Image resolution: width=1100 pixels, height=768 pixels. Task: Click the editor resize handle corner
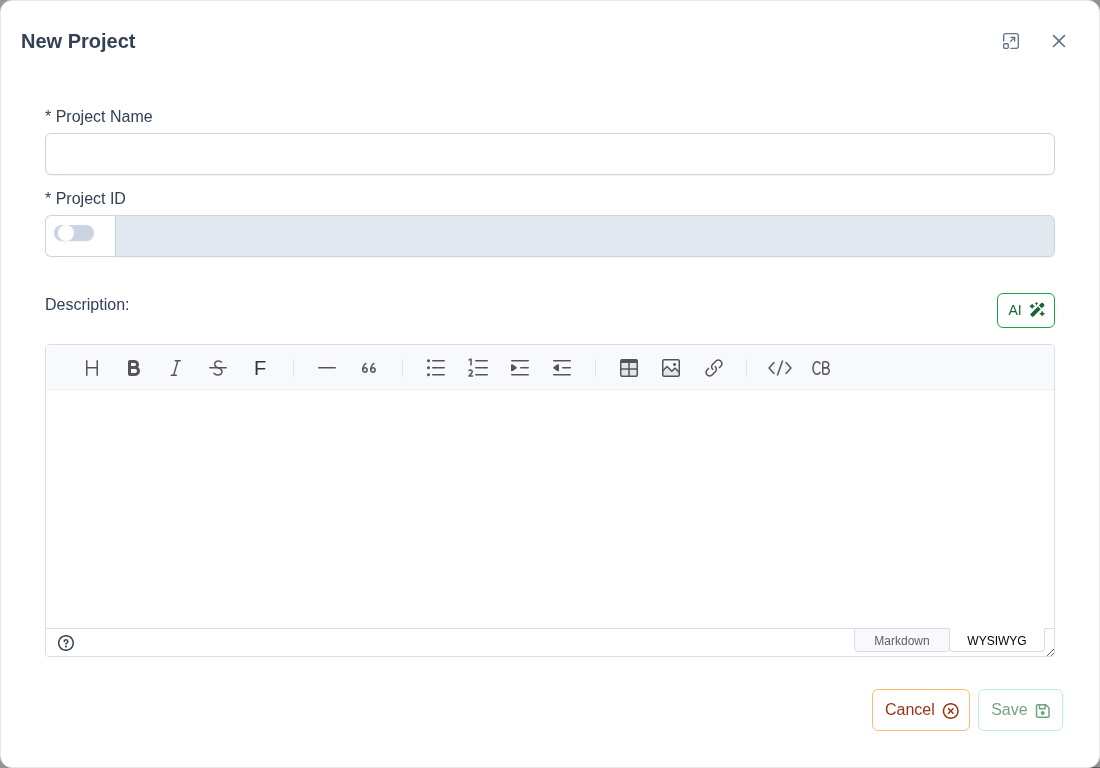pyautogui.click(x=1050, y=652)
